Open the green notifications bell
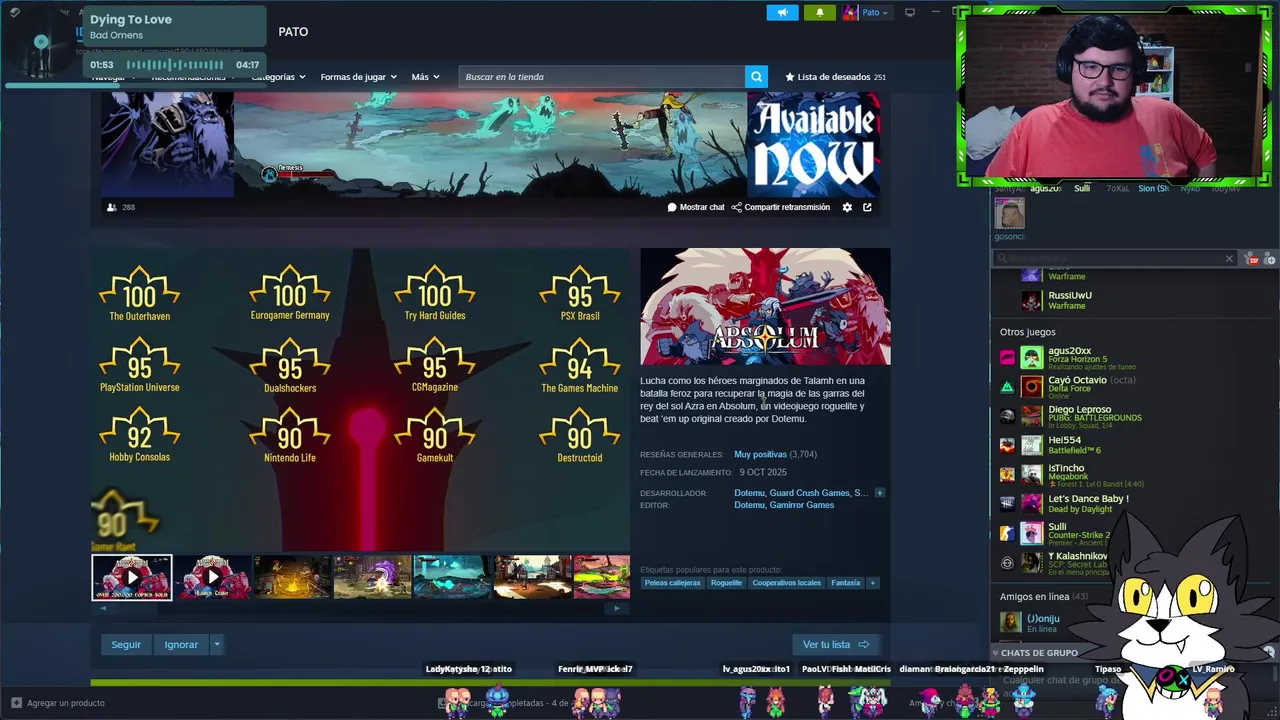Viewport: 1280px width, 720px height. pos(820,12)
